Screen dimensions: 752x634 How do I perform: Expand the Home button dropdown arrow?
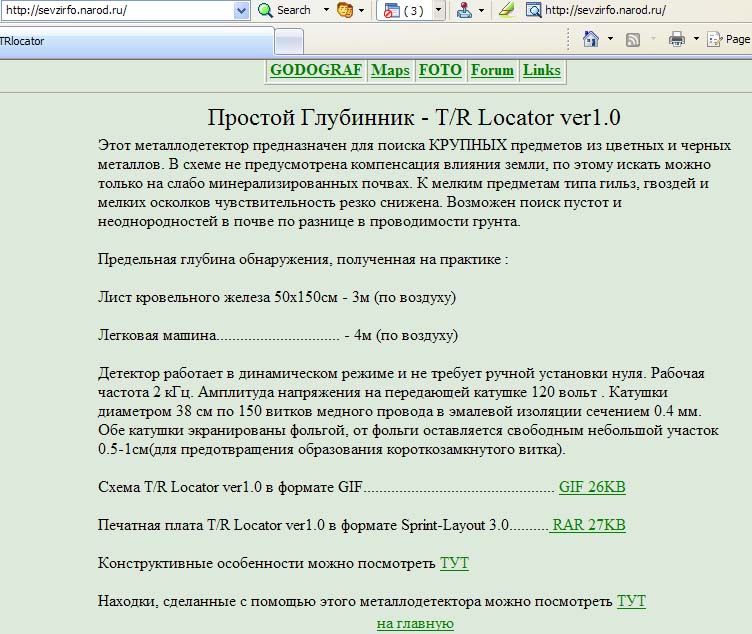(611, 39)
